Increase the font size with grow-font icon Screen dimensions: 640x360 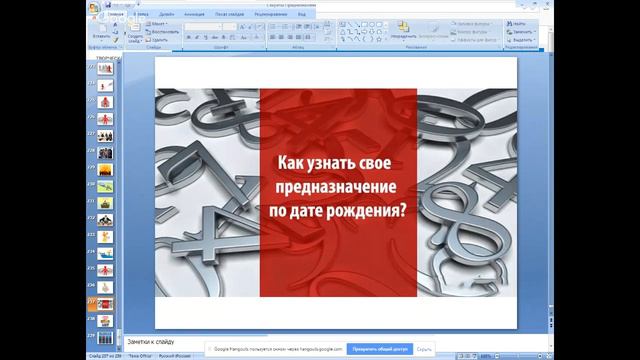coord(242,27)
